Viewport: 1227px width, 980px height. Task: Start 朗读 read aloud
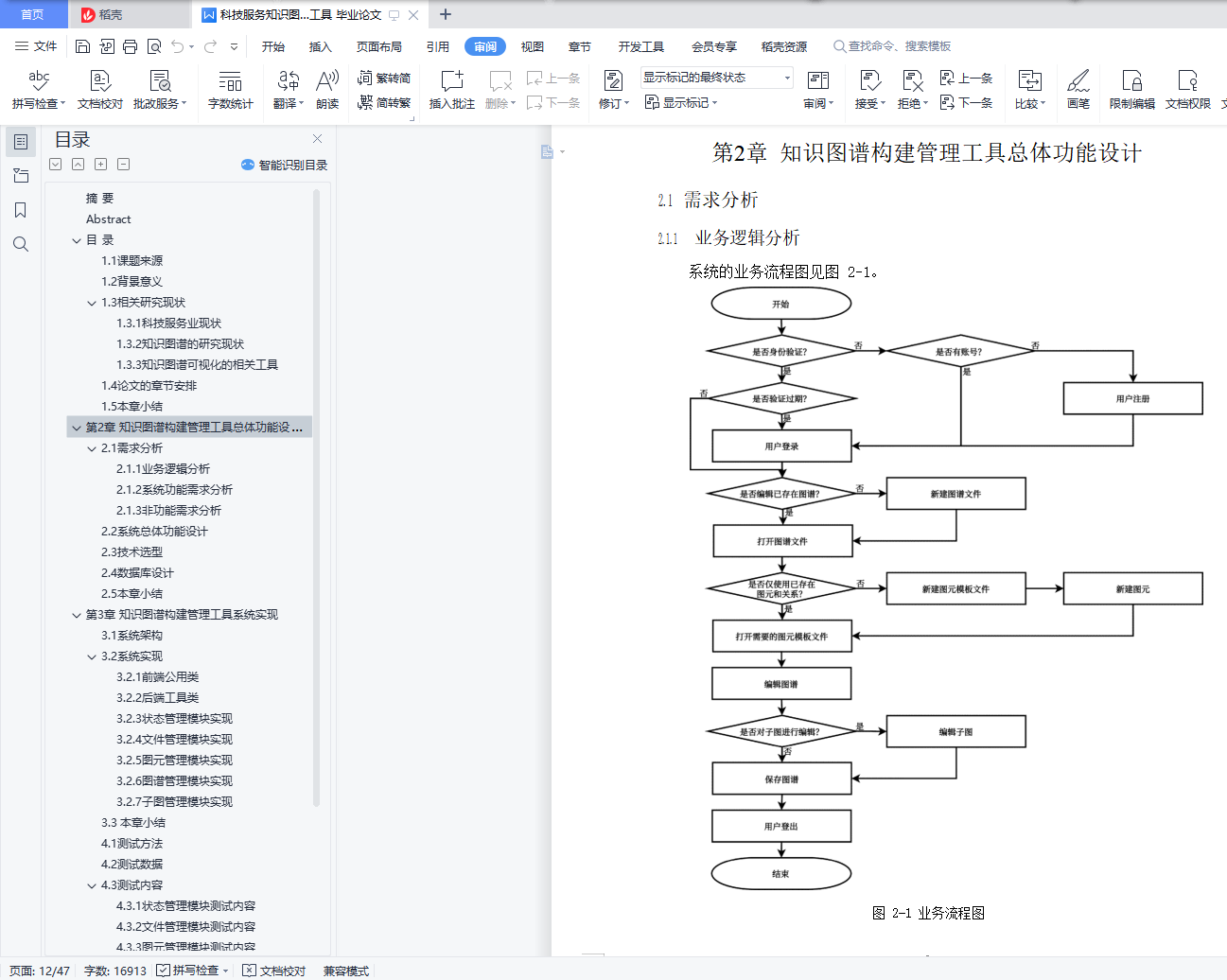(x=327, y=89)
